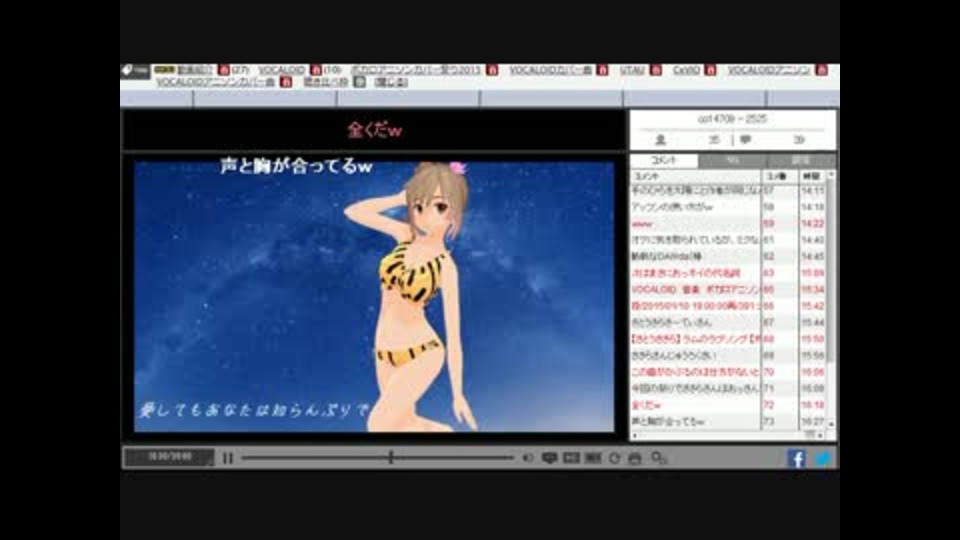The width and height of the screenshot is (960, 540).
Task: Open the VOCALOIDアニソンカバー曲 tag link
Action: [215, 82]
